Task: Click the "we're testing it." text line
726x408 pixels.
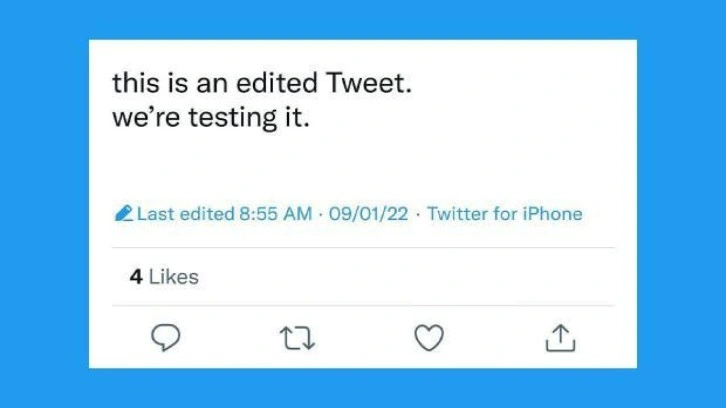Action: point(212,118)
